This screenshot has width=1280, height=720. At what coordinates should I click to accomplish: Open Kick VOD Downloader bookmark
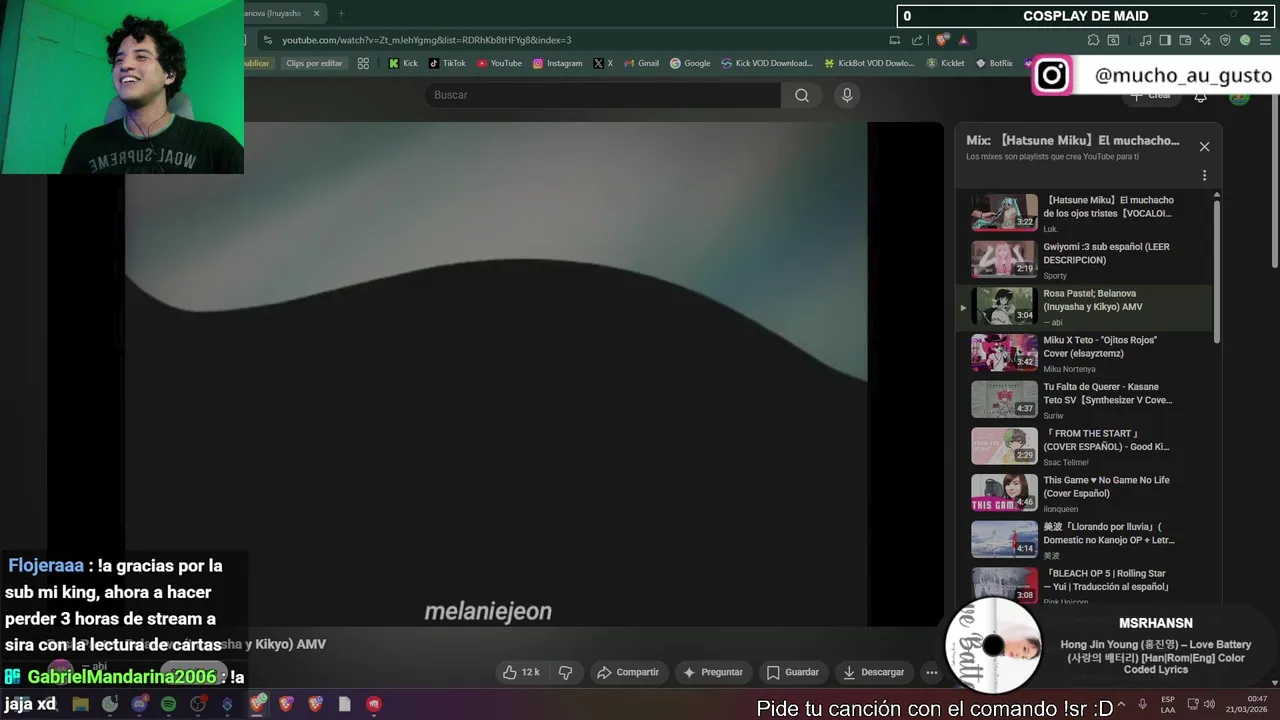767,63
